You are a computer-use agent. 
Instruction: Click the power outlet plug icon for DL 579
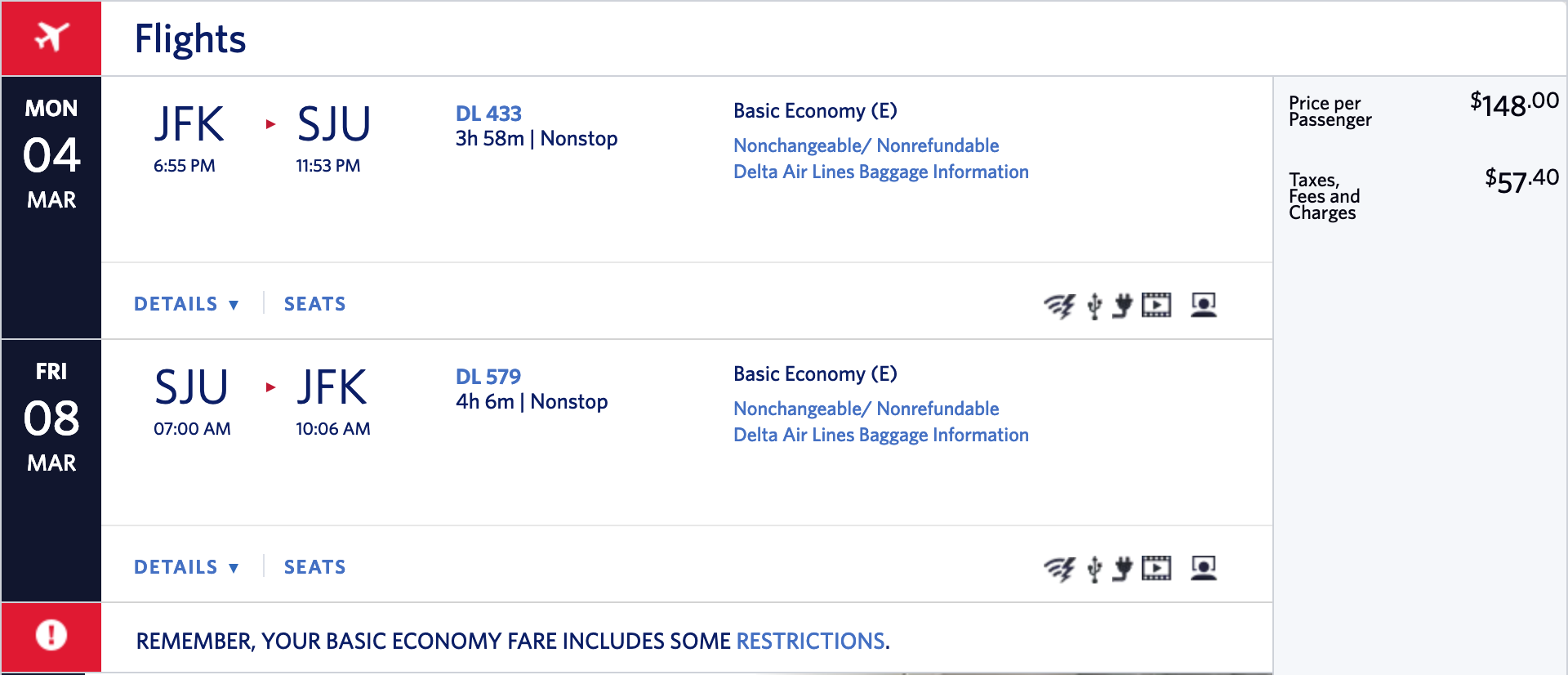(1123, 568)
